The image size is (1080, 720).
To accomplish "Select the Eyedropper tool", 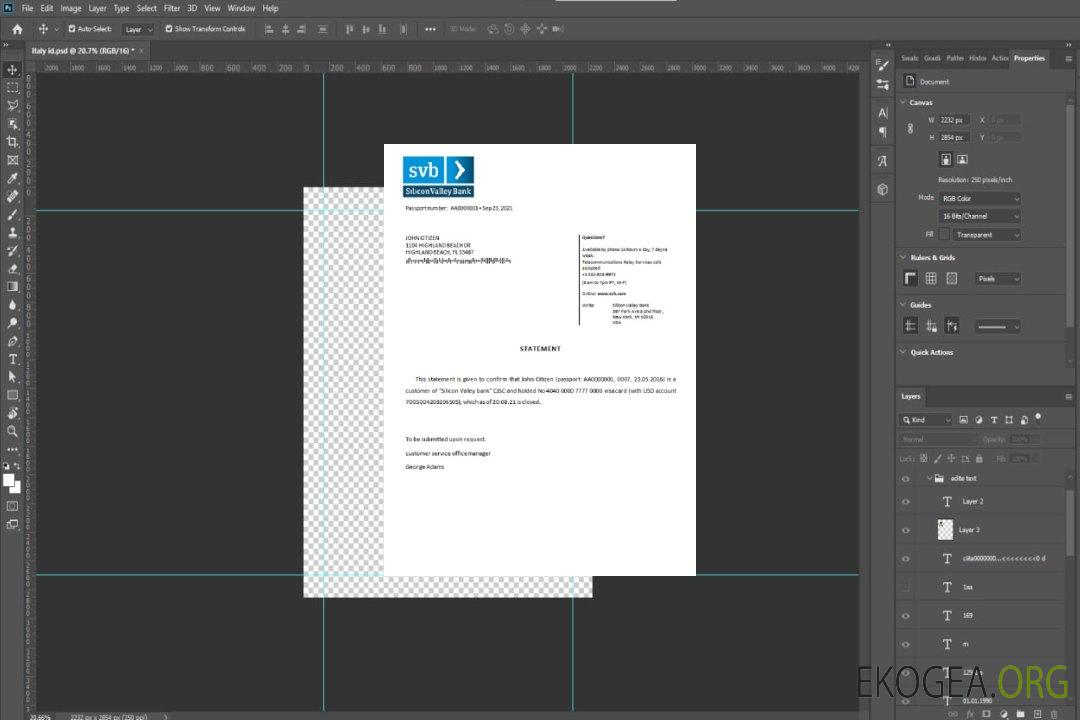I will point(12,178).
